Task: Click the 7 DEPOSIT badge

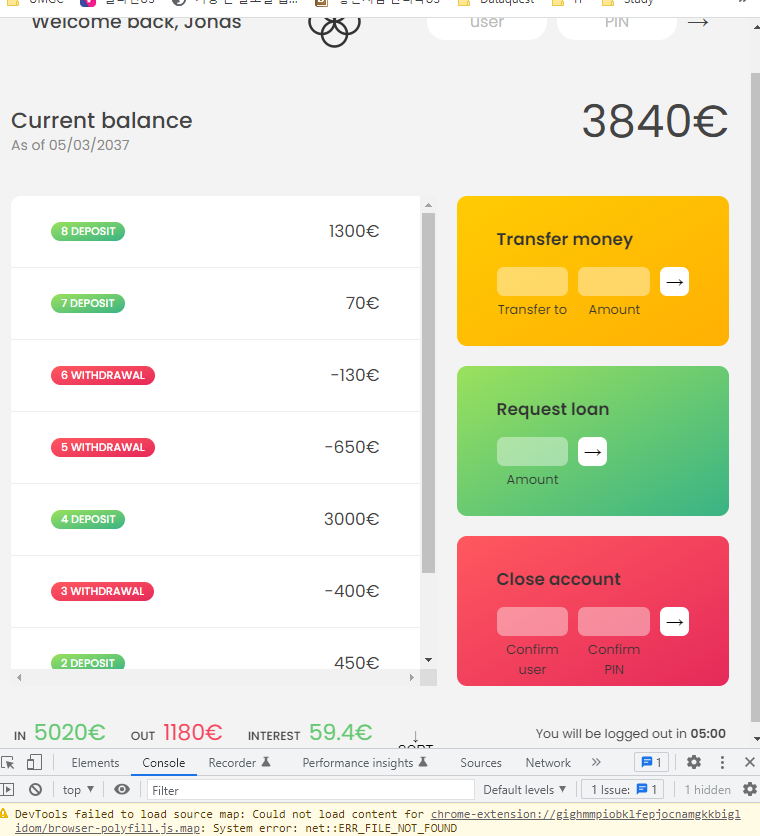Action: [x=88, y=303]
